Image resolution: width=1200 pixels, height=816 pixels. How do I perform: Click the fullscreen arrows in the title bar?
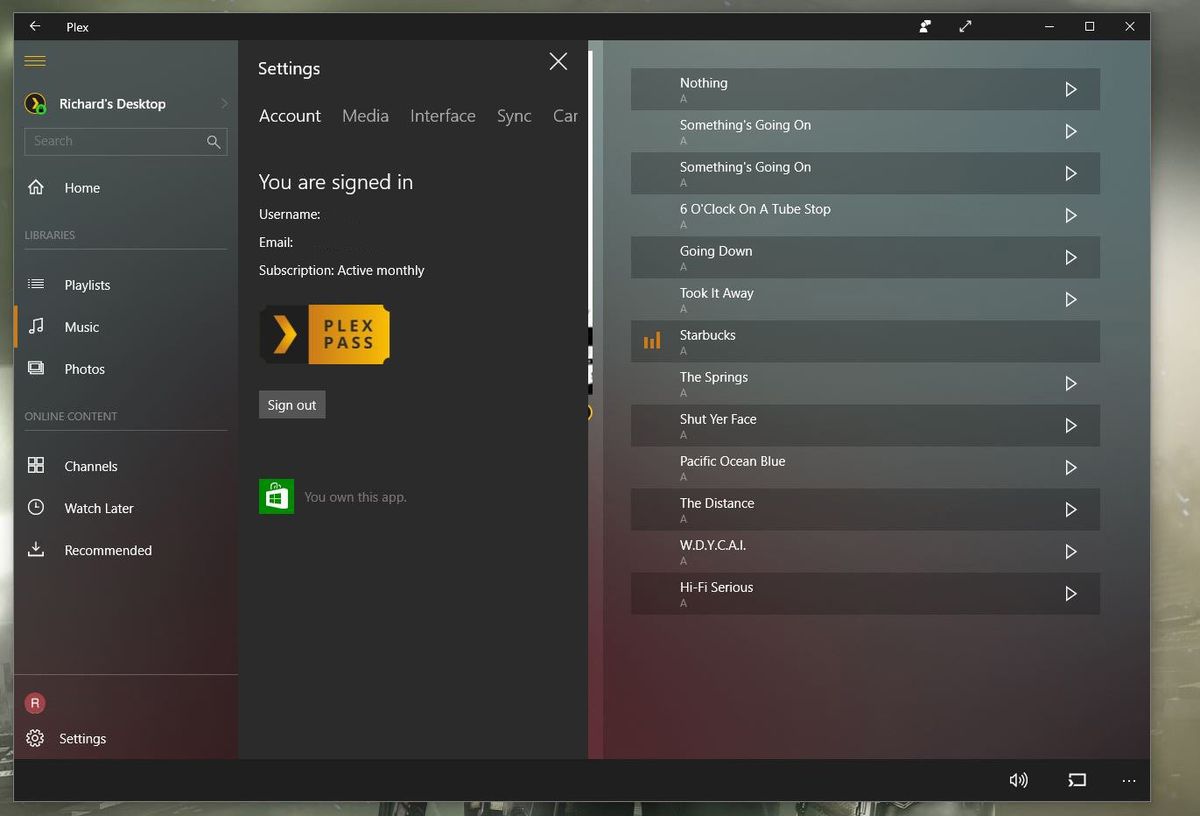pos(965,26)
